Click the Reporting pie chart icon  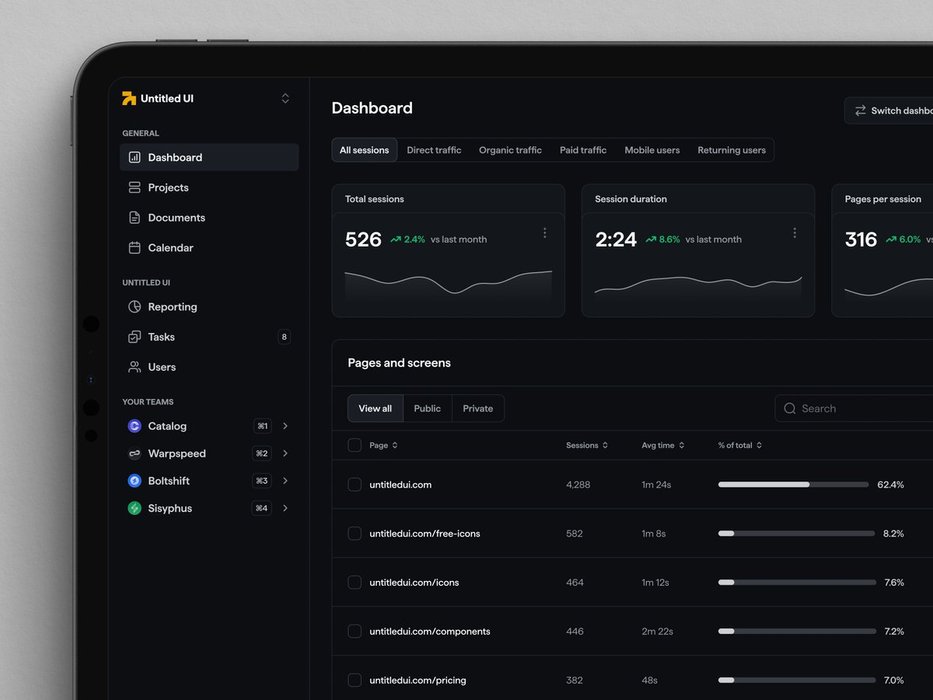tap(135, 307)
